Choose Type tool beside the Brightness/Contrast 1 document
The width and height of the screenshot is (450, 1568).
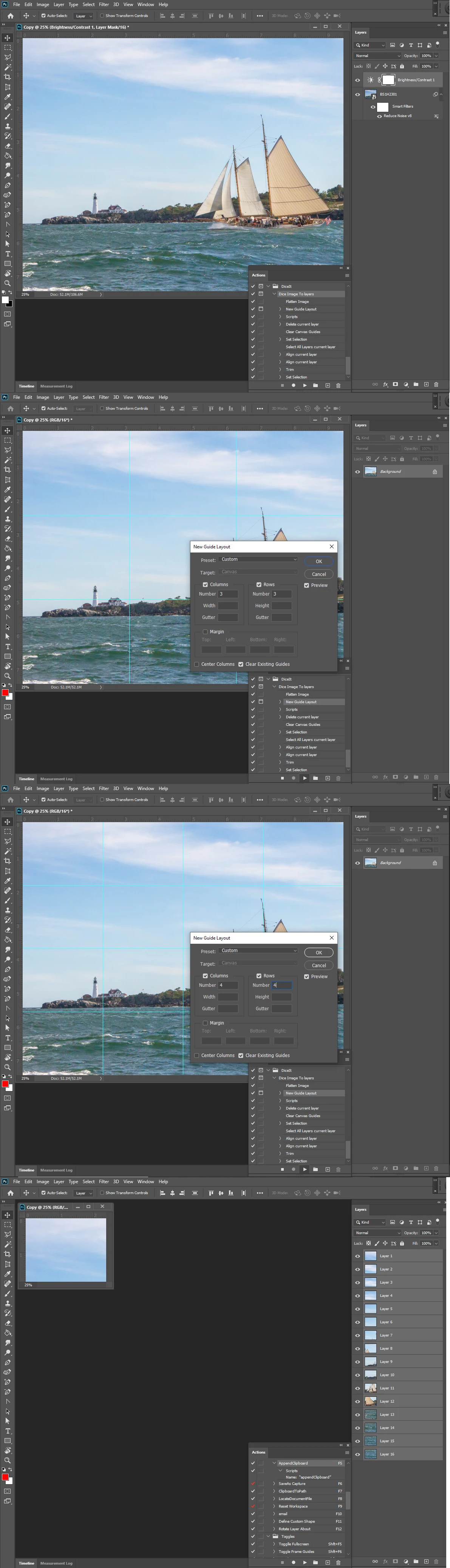7,254
